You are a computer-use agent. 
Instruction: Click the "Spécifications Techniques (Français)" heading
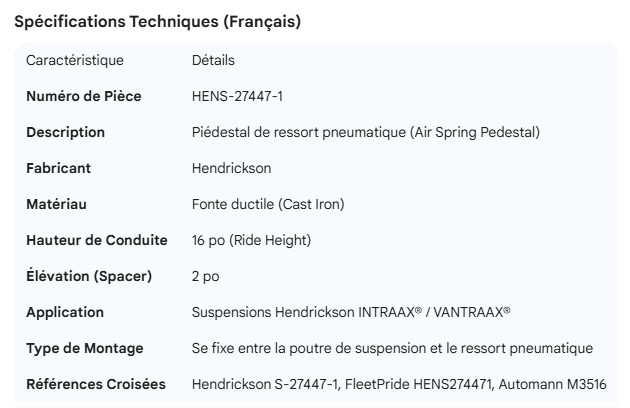point(157,21)
